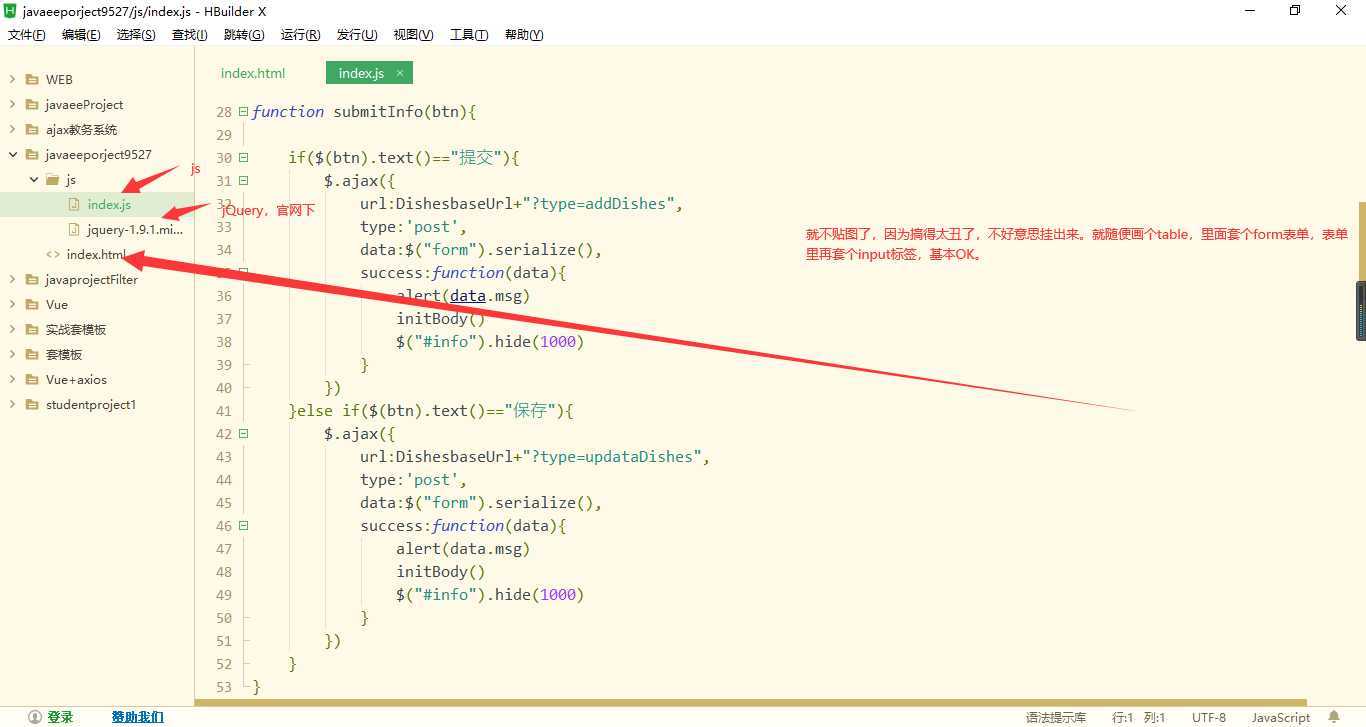
Task: Click the index.html code-file icon in tree
Action: pos(53,254)
